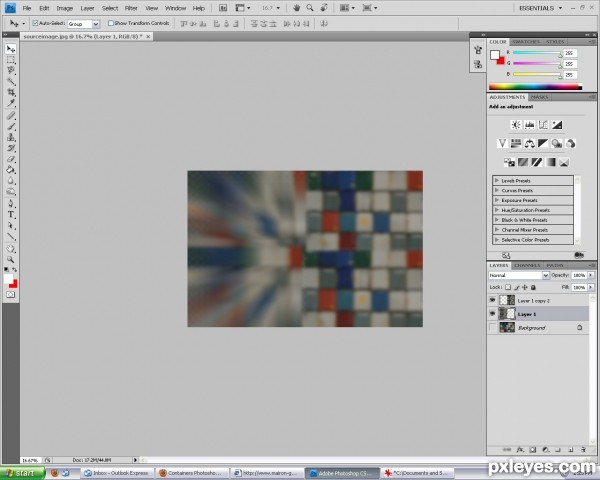This screenshot has width=600, height=480.
Task: Open Containers Photoshop taskbar item
Action: tap(191, 473)
